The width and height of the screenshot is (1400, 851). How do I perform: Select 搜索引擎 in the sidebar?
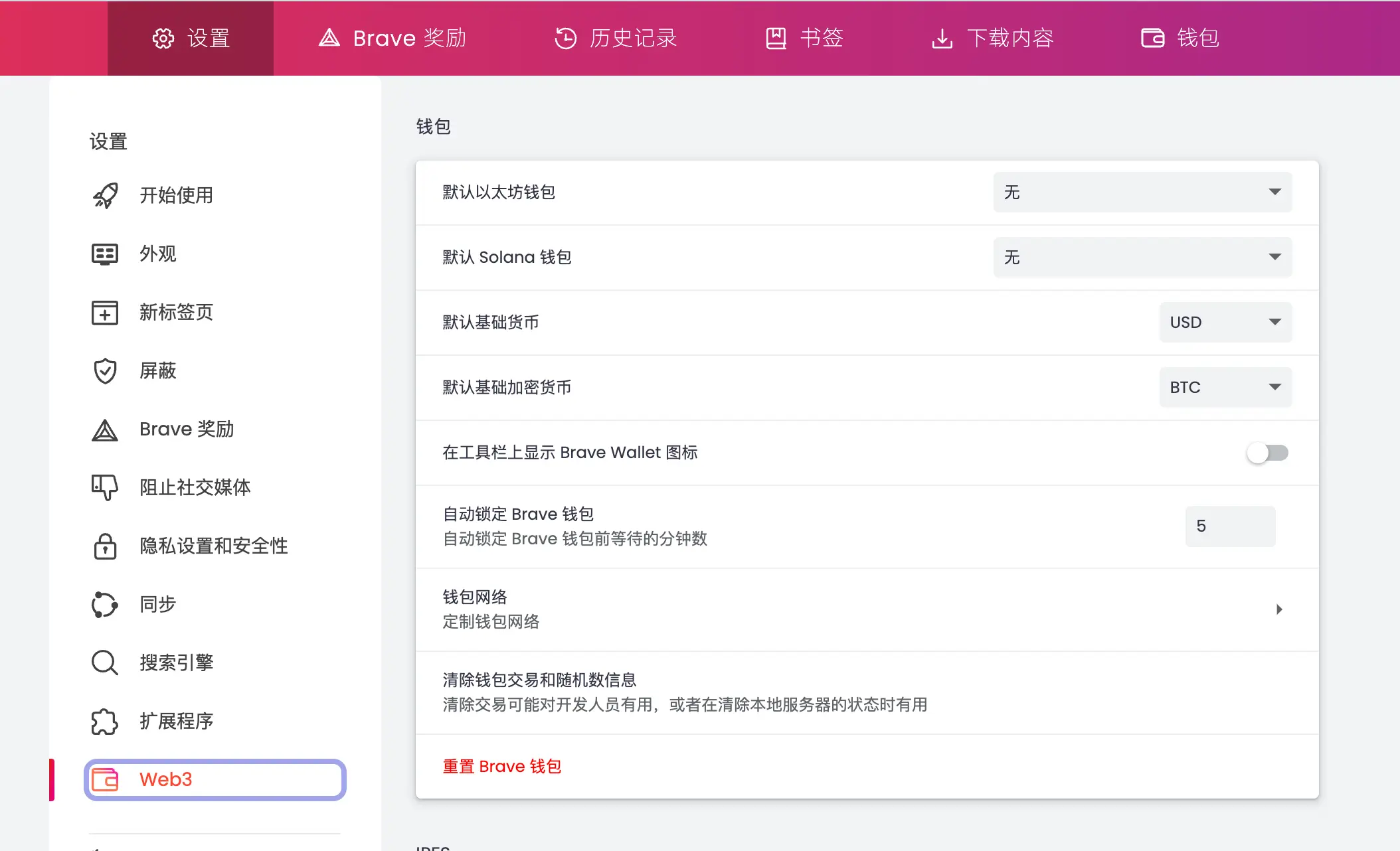(215, 662)
